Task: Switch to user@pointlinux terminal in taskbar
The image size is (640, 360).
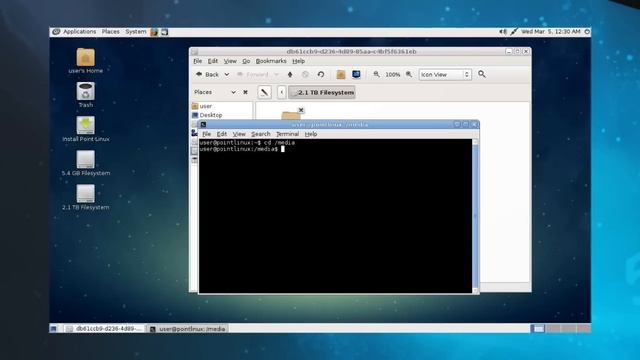Action: [188, 329]
